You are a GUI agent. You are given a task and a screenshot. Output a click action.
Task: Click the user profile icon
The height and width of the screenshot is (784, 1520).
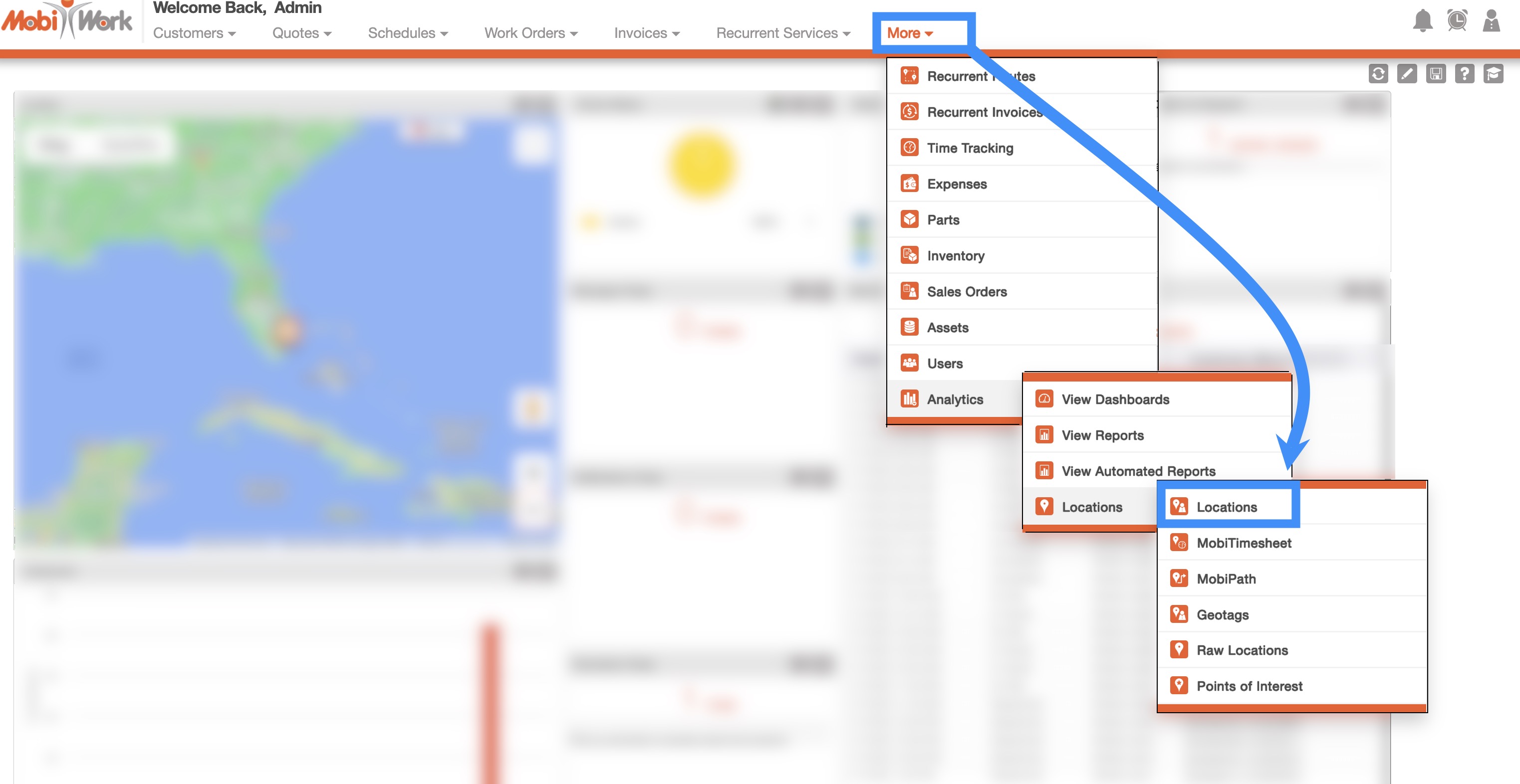pyautogui.click(x=1491, y=20)
